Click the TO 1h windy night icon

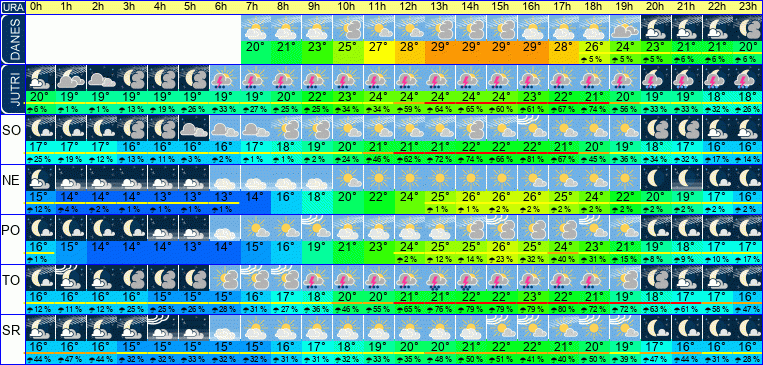click(71, 277)
